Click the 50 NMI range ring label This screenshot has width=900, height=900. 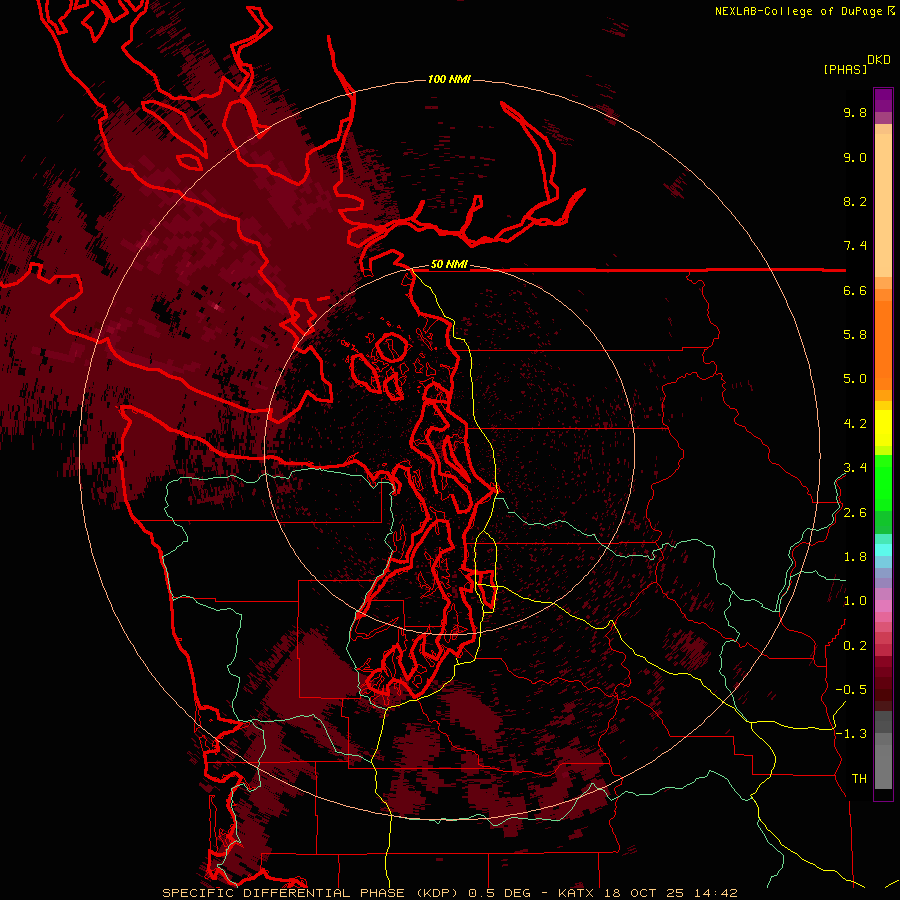(449, 264)
